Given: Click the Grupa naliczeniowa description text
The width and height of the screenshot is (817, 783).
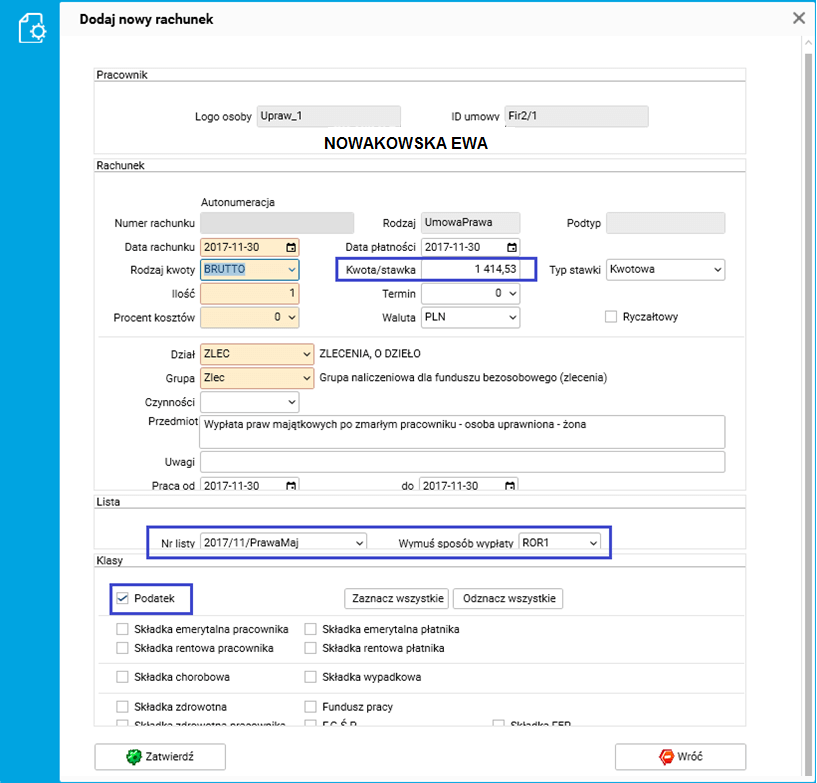Looking at the screenshot, I should [463, 378].
